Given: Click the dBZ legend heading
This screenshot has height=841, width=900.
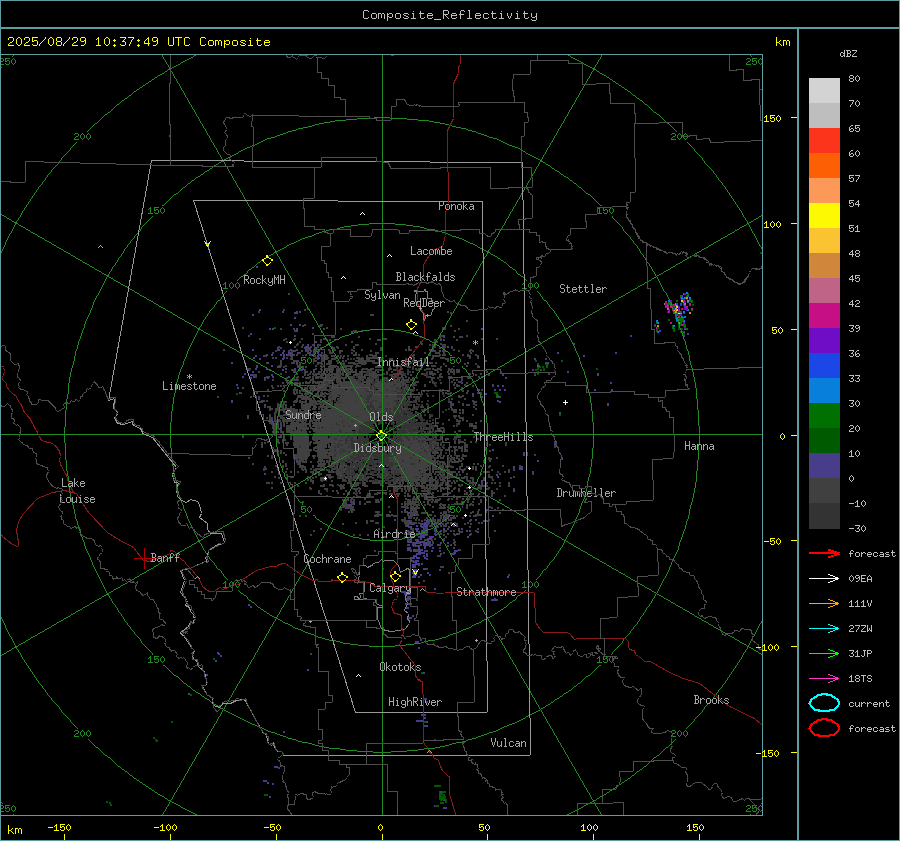Looking at the screenshot, I should point(848,53).
